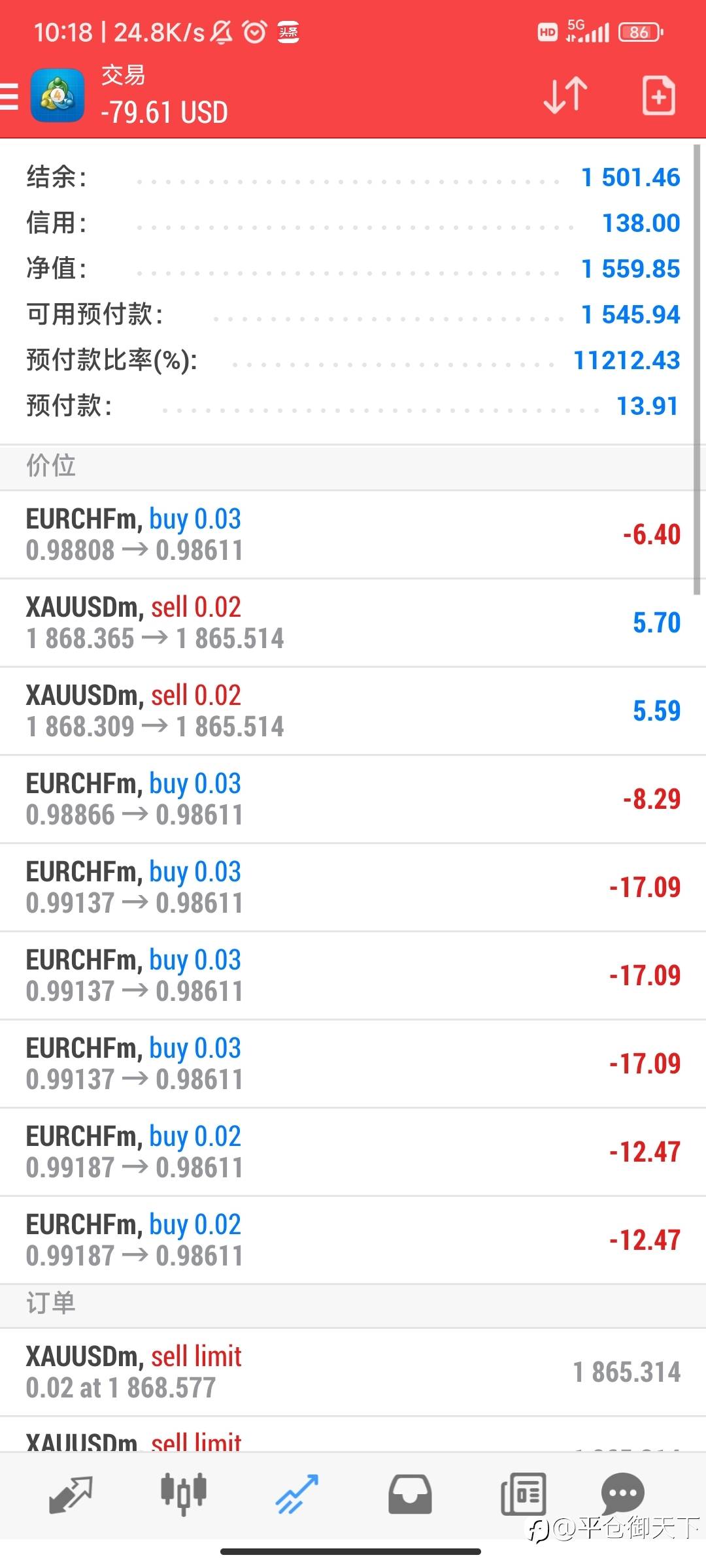Screen dimensions: 706x1568
Task: Select EURCHFm buy position at 0.98808
Action: [353, 534]
